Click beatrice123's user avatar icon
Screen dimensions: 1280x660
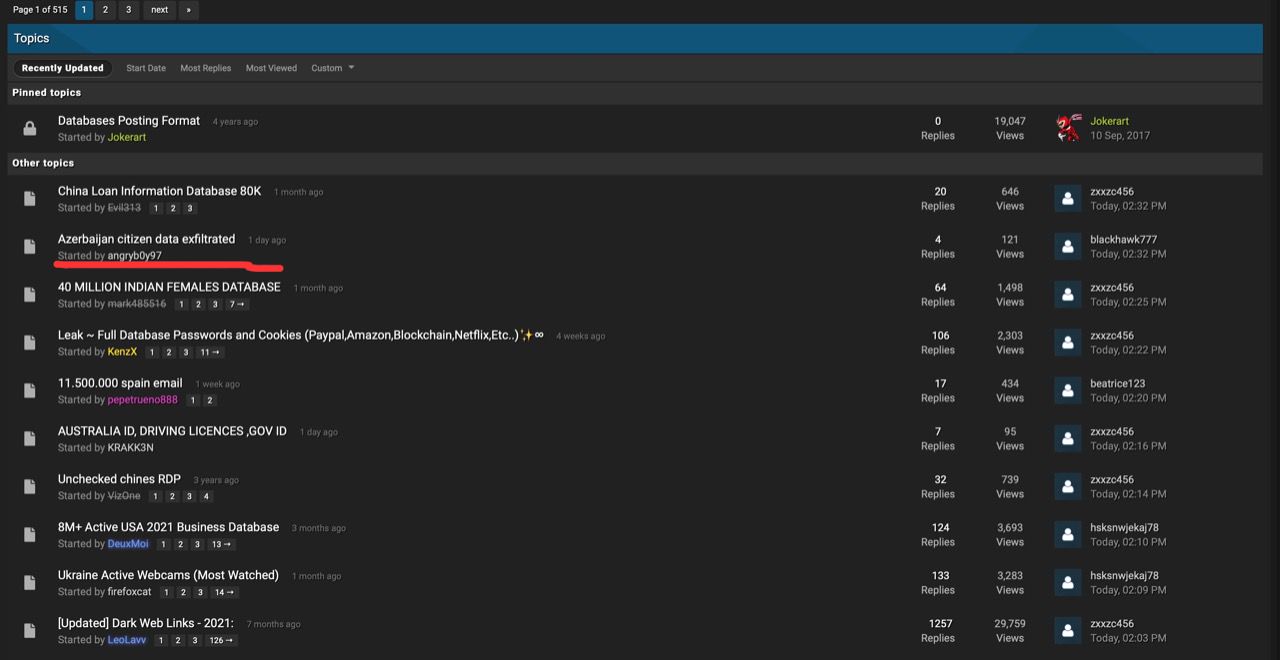pos(1068,391)
